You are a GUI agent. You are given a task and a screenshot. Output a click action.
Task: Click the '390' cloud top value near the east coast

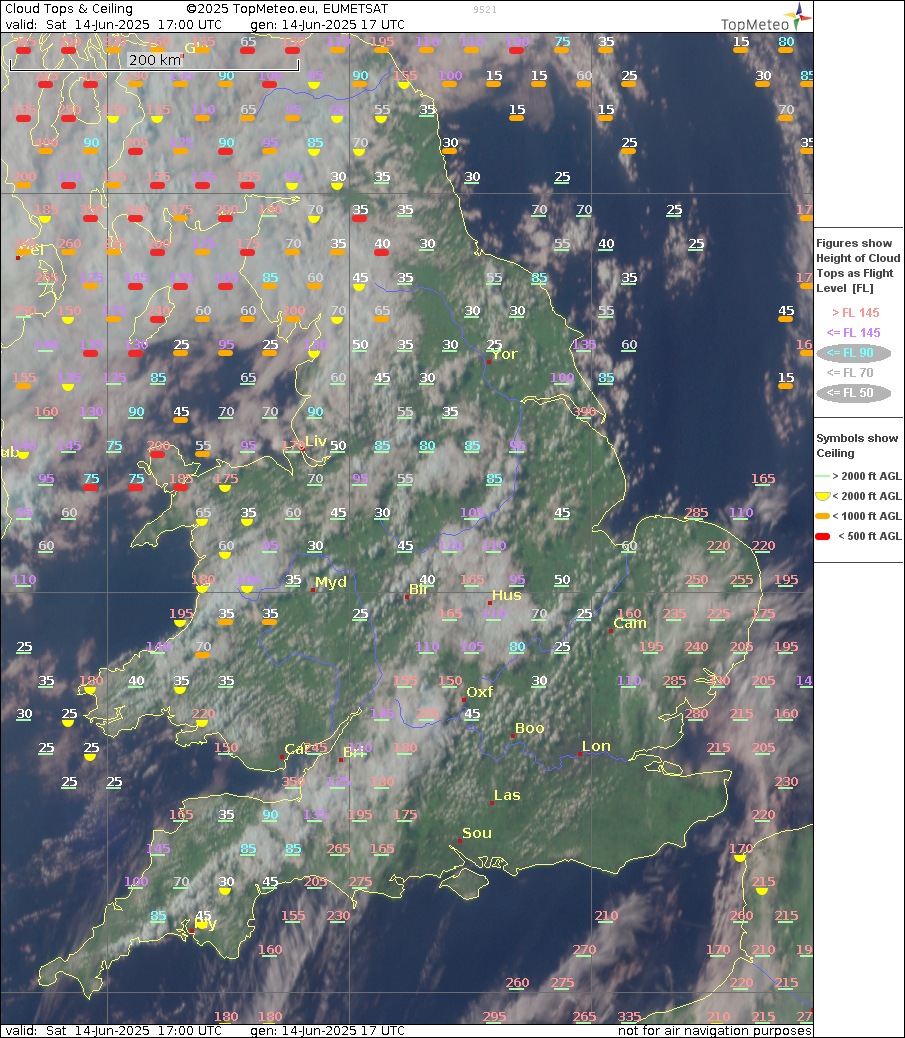click(585, 412)
